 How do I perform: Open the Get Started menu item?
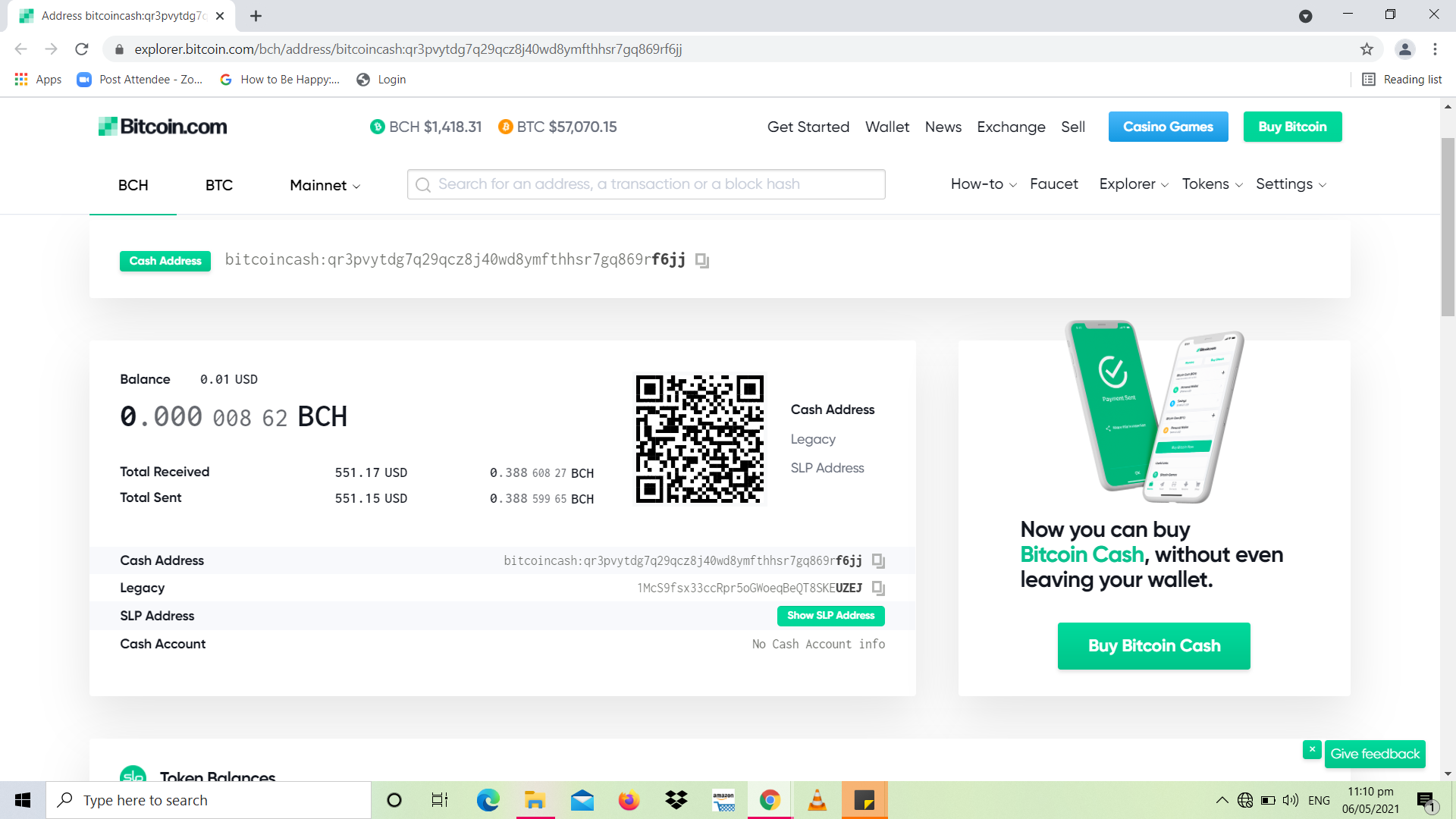(x=808, y=127)
